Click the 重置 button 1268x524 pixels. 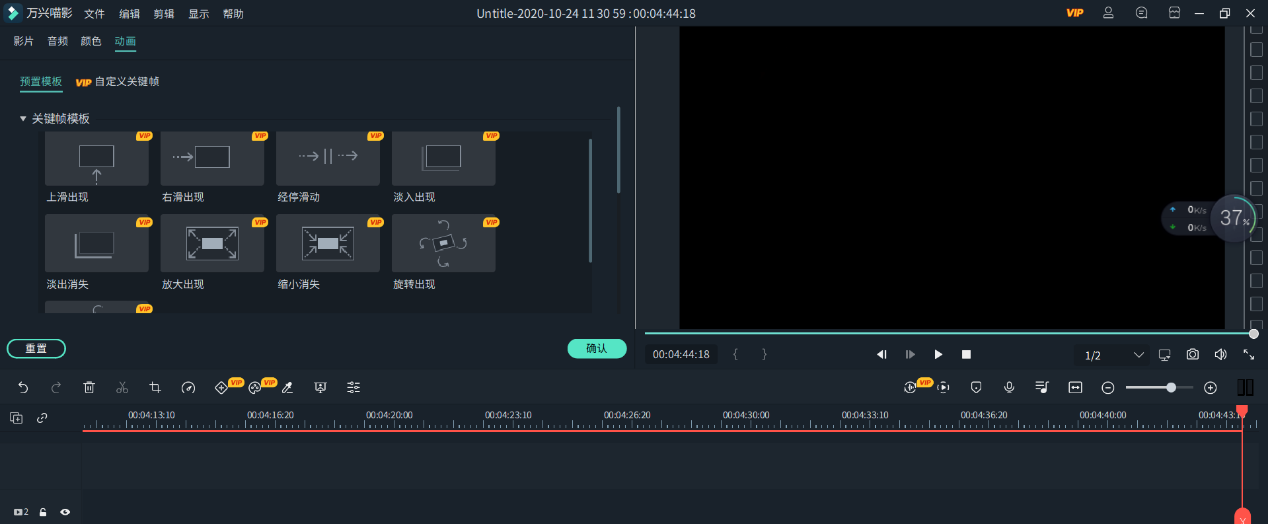(x=36, y=349)
